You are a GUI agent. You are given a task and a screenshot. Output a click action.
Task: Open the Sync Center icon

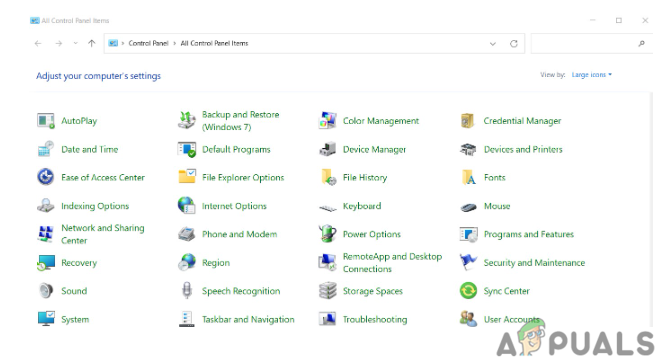[x=468, y=291]
